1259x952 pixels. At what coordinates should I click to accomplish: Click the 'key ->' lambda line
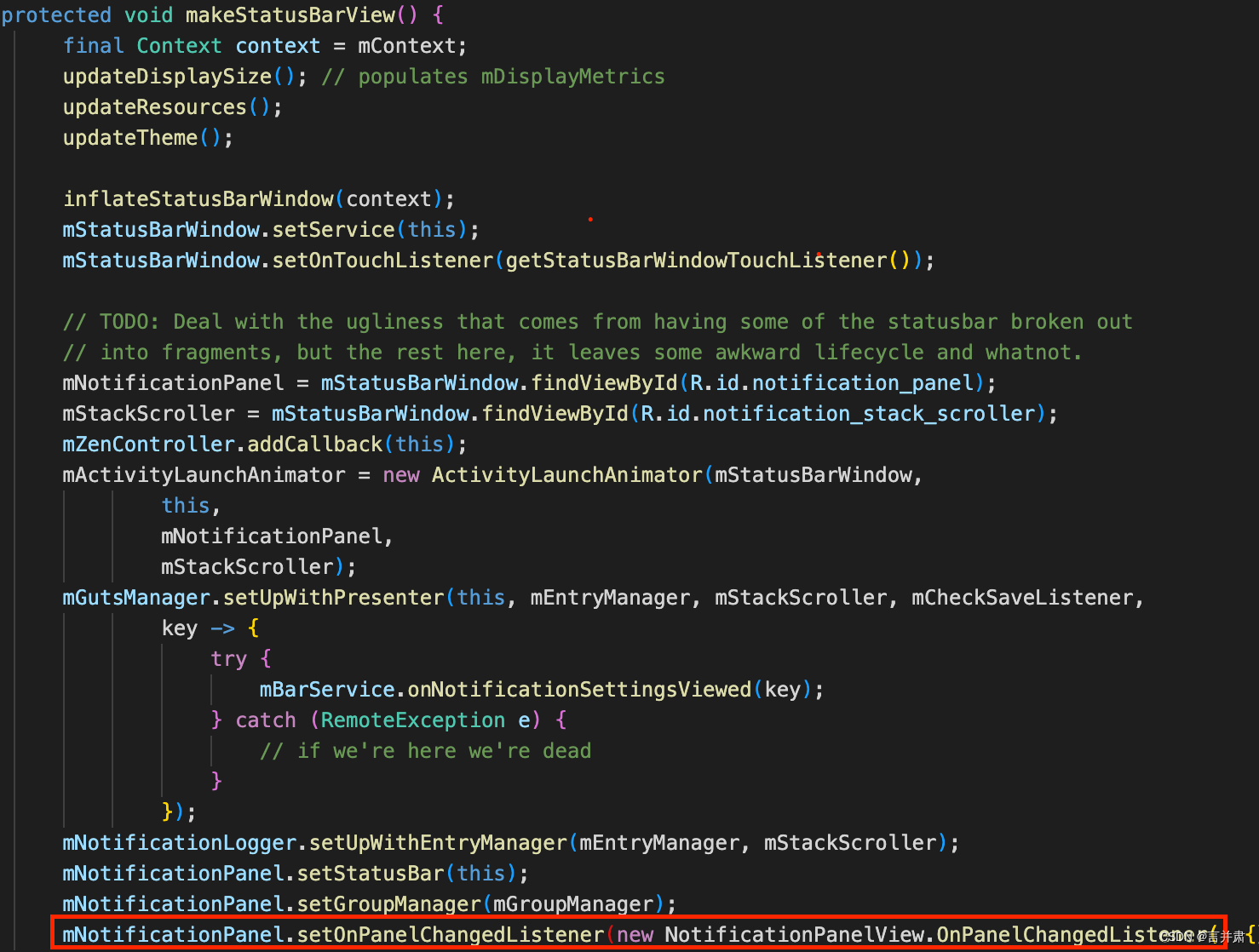tap(210, 628)
